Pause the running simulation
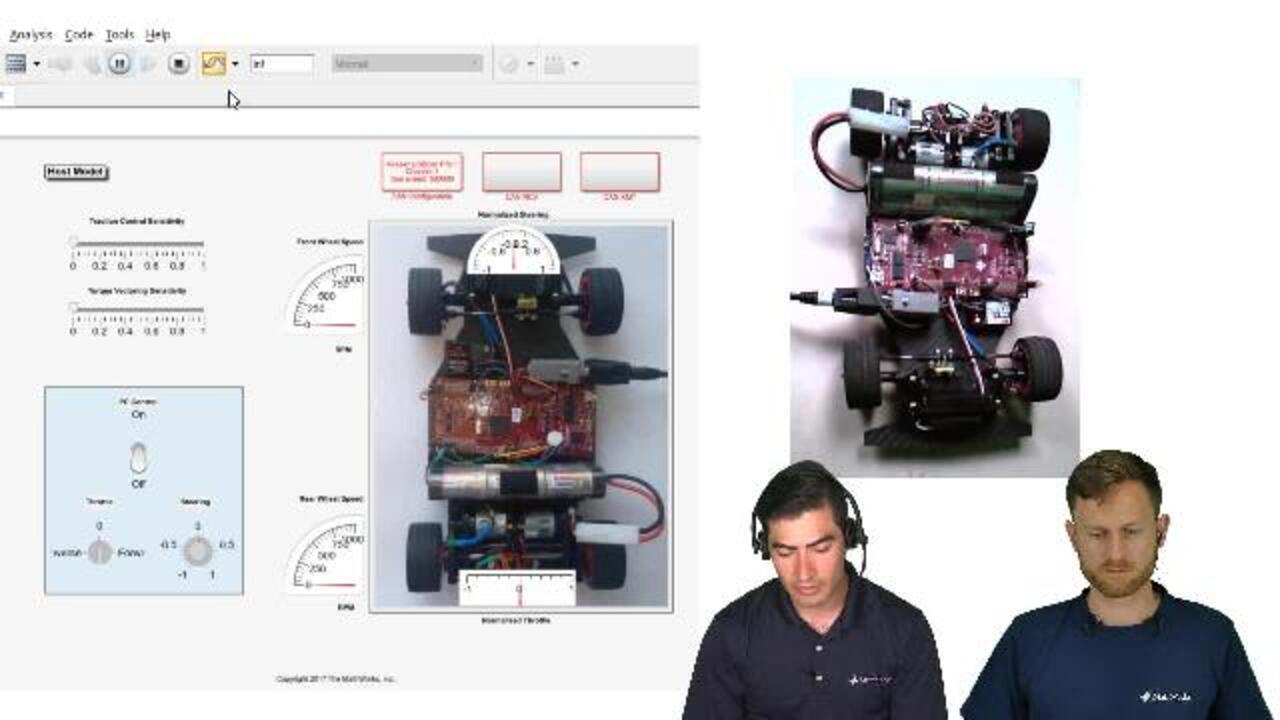The width and height of the screenshot is (1280, 720). point(119,64)
